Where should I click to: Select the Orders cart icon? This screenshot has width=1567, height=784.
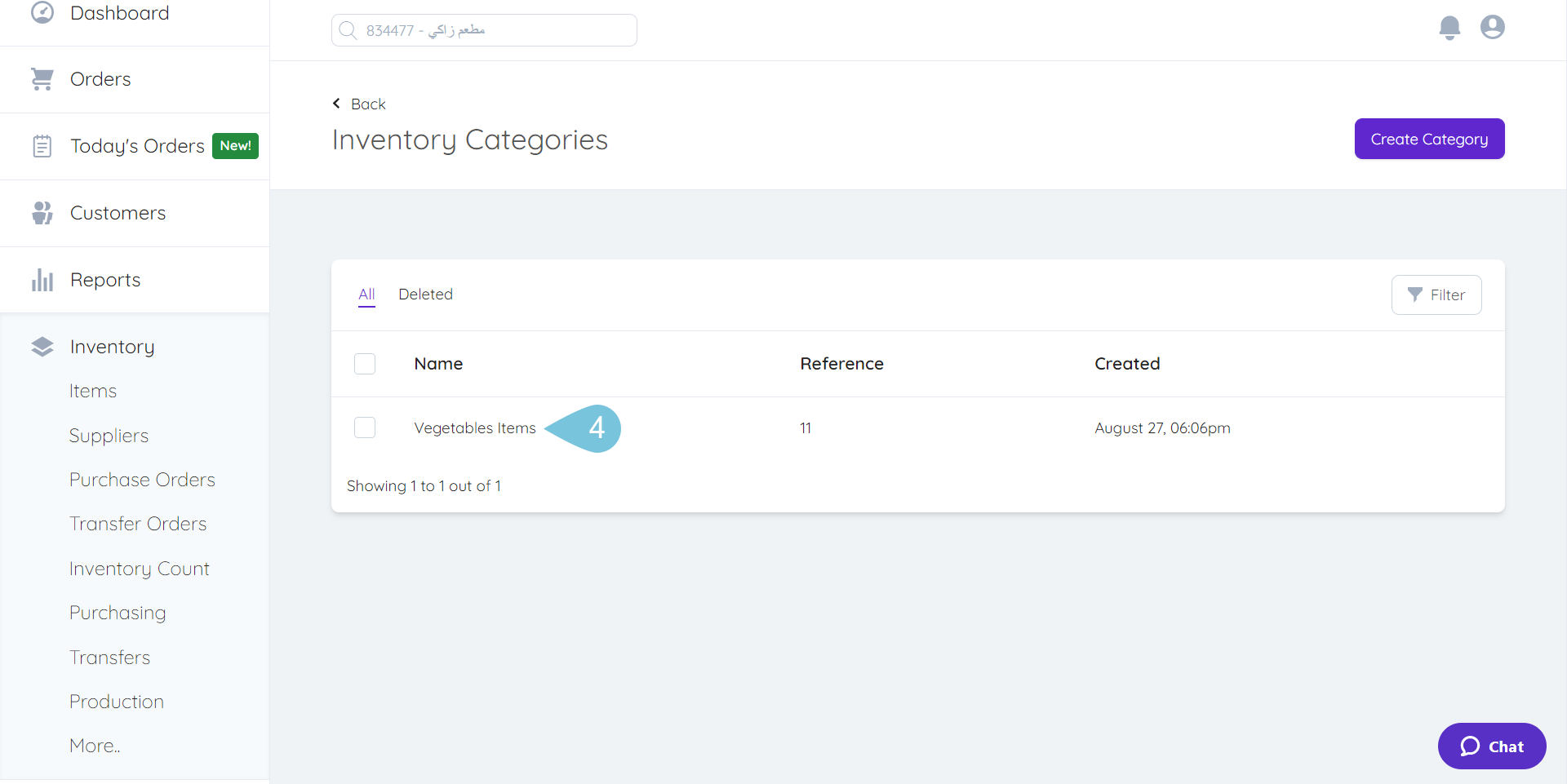pyautogui.click(x=42, y=78)
